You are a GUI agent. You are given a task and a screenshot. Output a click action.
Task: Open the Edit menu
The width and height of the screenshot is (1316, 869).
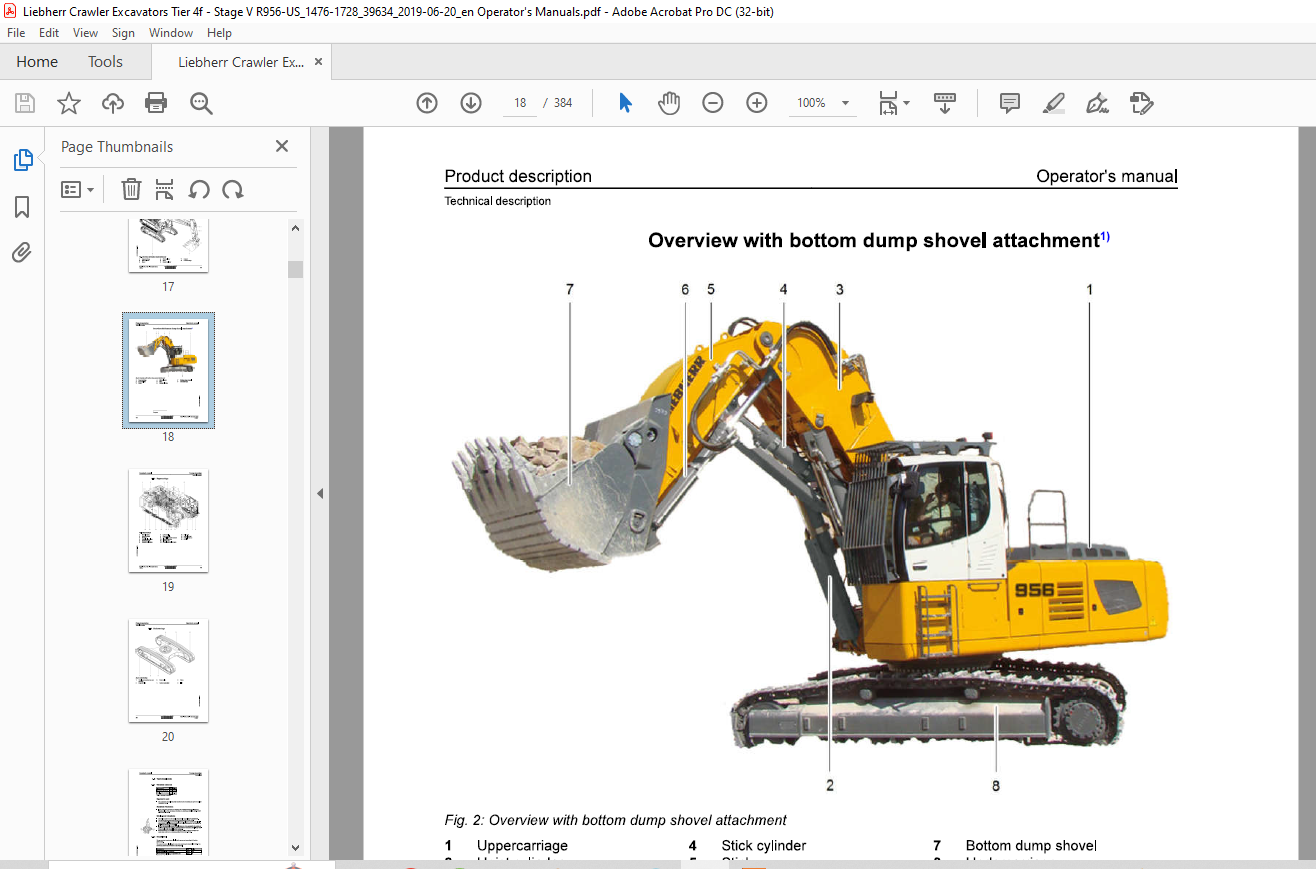pos(49,33)
